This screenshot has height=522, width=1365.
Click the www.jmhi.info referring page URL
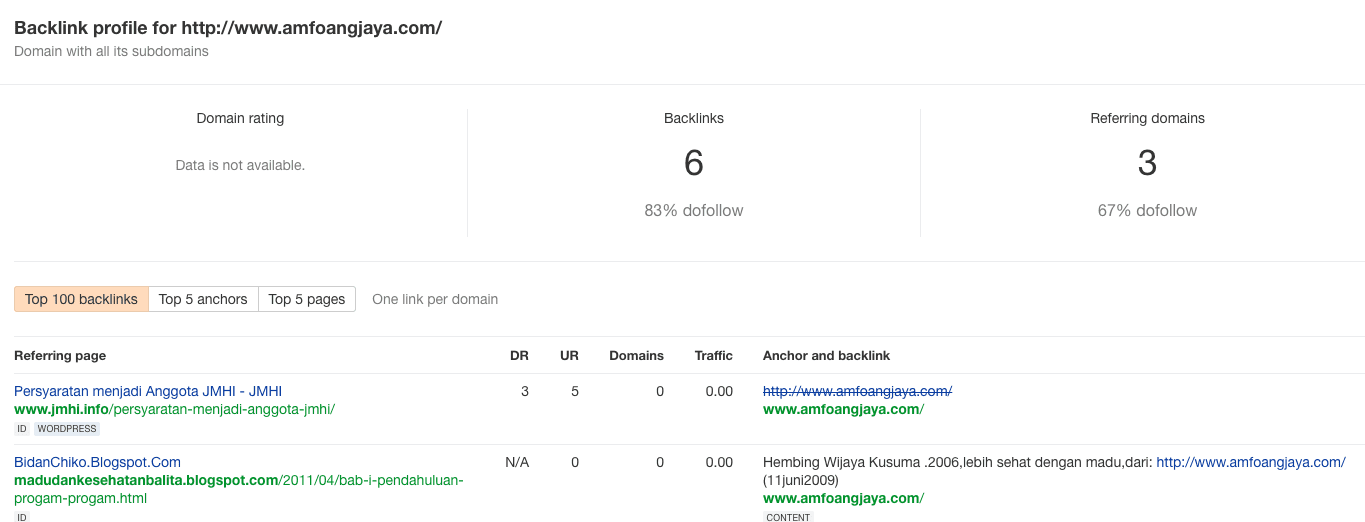(174, 409)
